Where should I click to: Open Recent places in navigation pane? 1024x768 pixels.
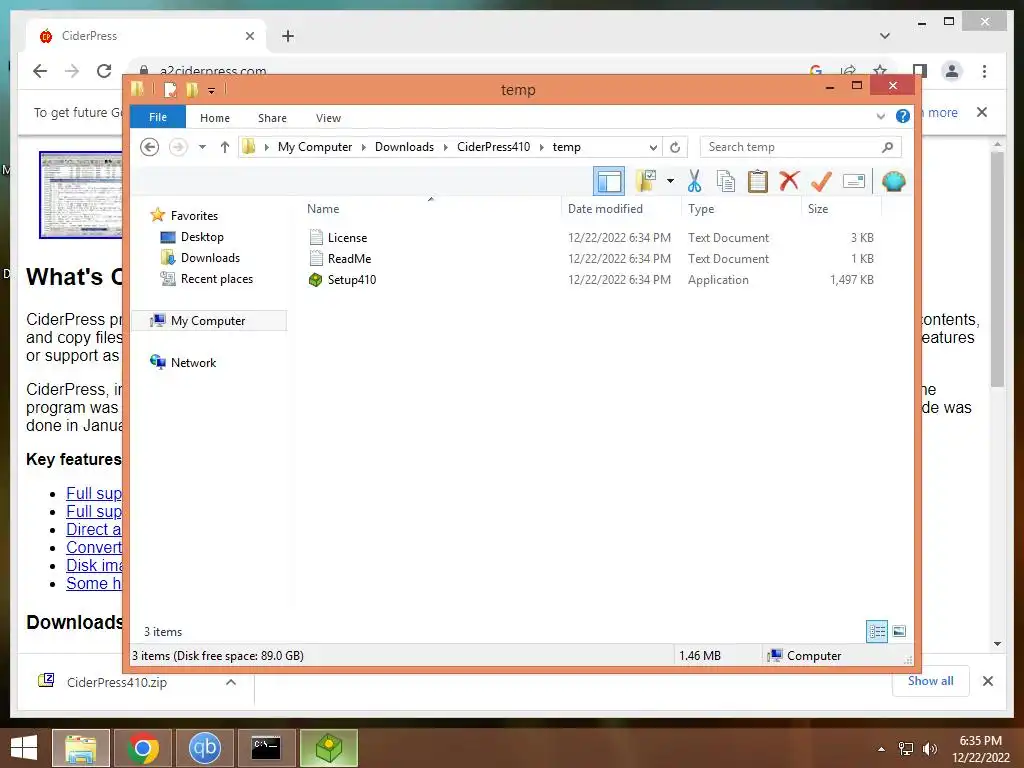(x=216, y=279)
